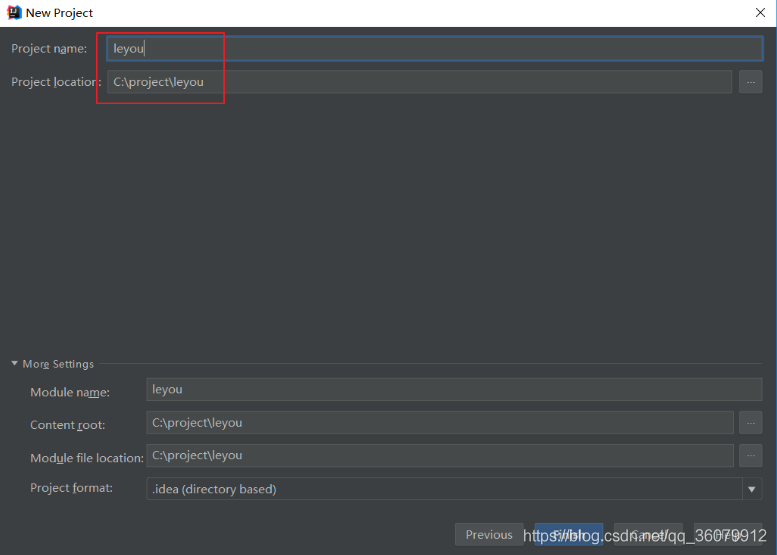Click the Project location label

point(56,82)
